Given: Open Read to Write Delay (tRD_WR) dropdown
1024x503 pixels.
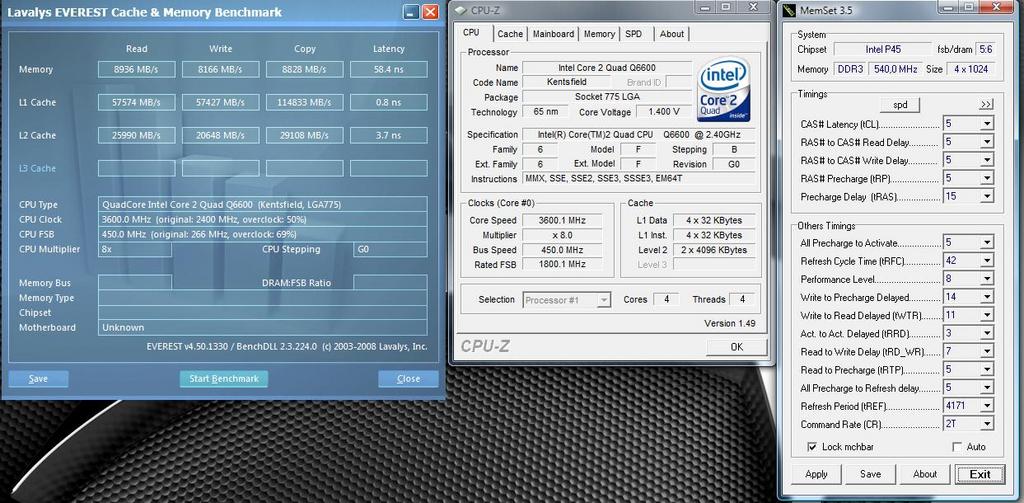Looking at the screenshot, I should [x=986, y=351].
